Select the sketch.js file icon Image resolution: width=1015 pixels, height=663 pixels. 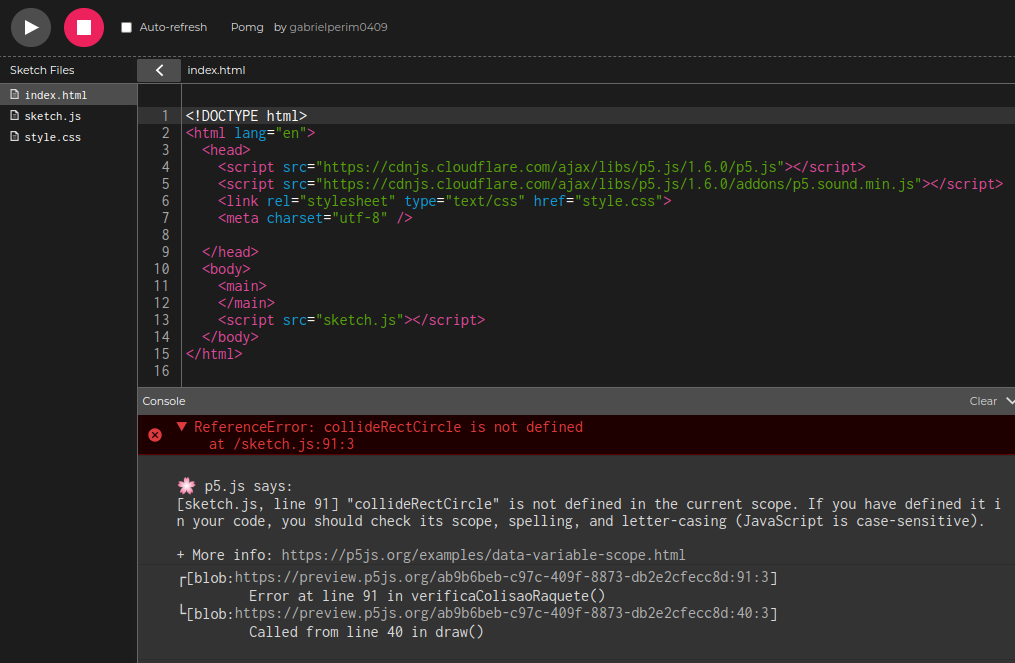14,115
